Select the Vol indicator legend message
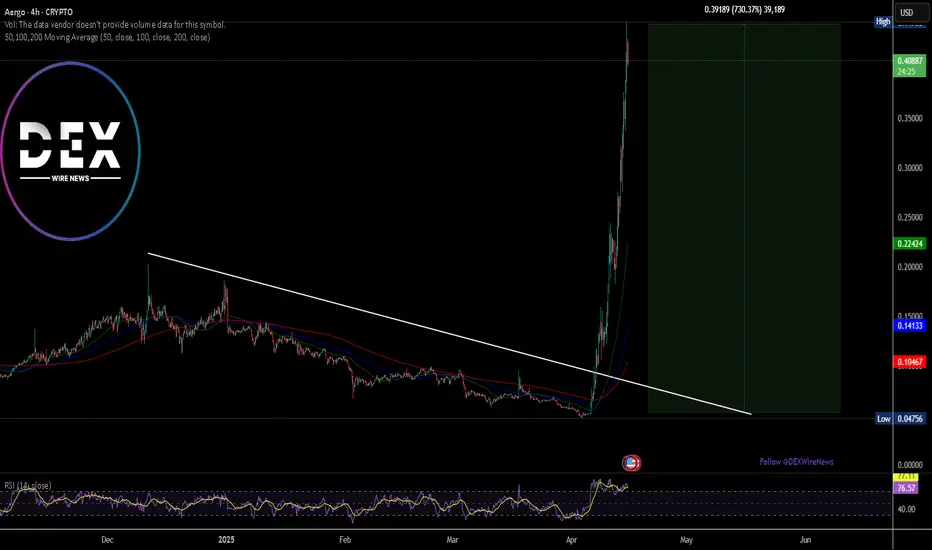This screenshot has height=550, width=932. point(115,25)
